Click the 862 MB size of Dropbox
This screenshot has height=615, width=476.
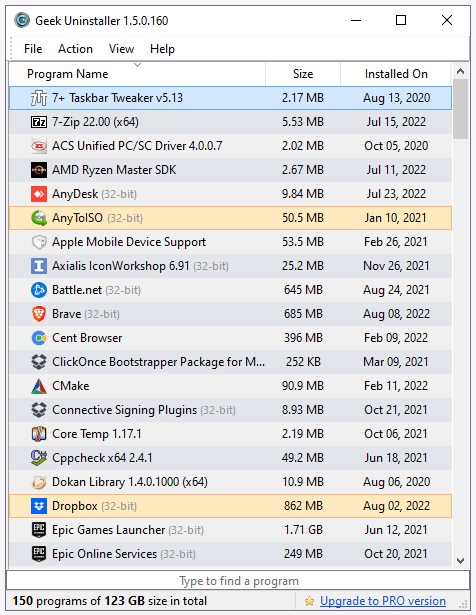pos(303,506)
